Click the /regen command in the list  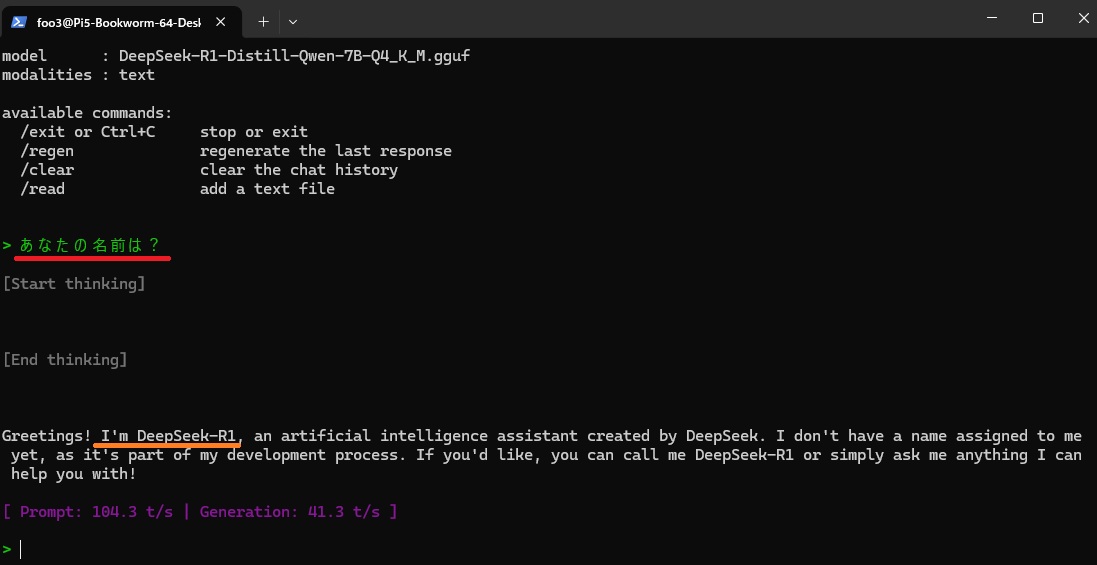47,151
